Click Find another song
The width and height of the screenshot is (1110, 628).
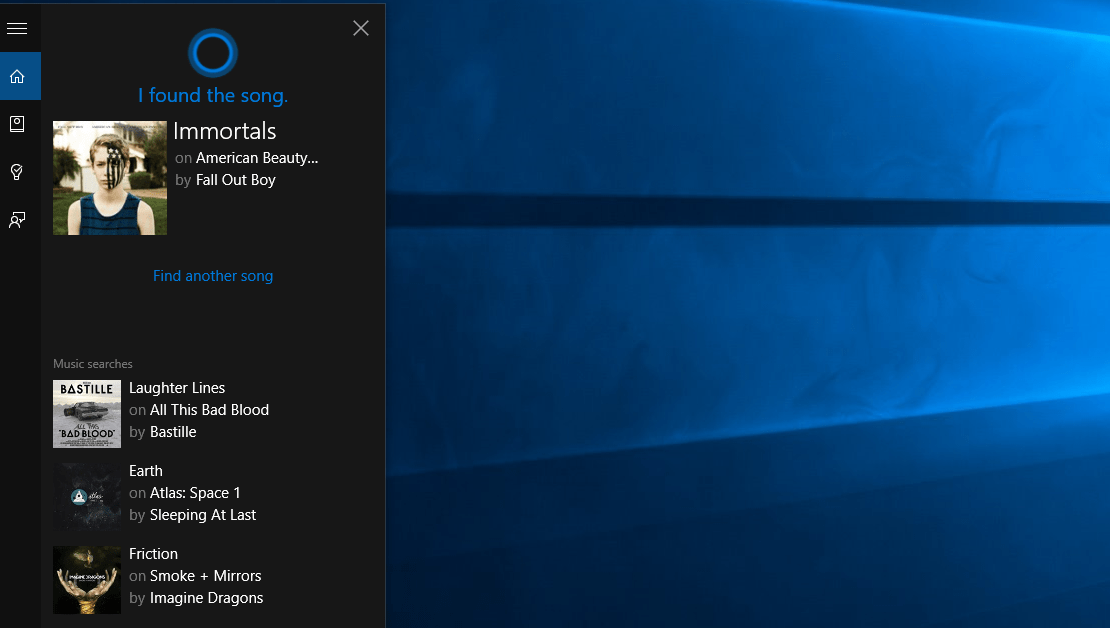[213, 276]
